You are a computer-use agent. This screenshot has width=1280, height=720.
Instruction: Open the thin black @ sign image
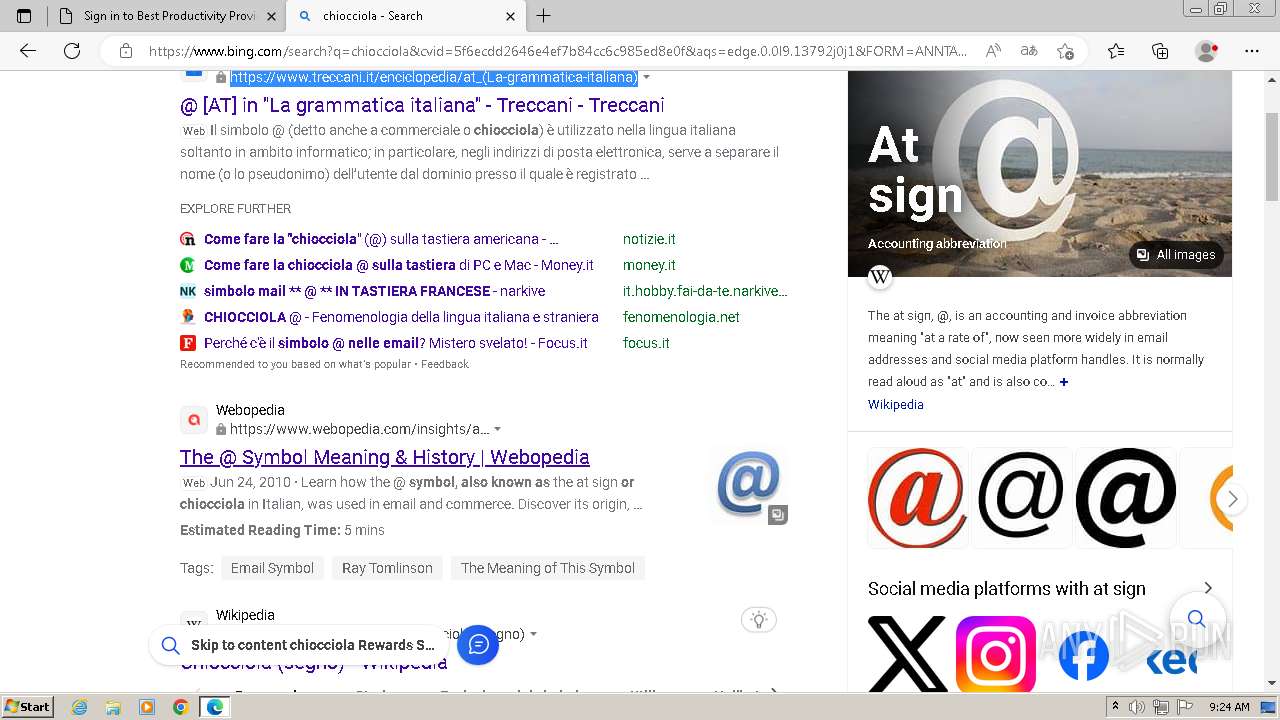1021,497
